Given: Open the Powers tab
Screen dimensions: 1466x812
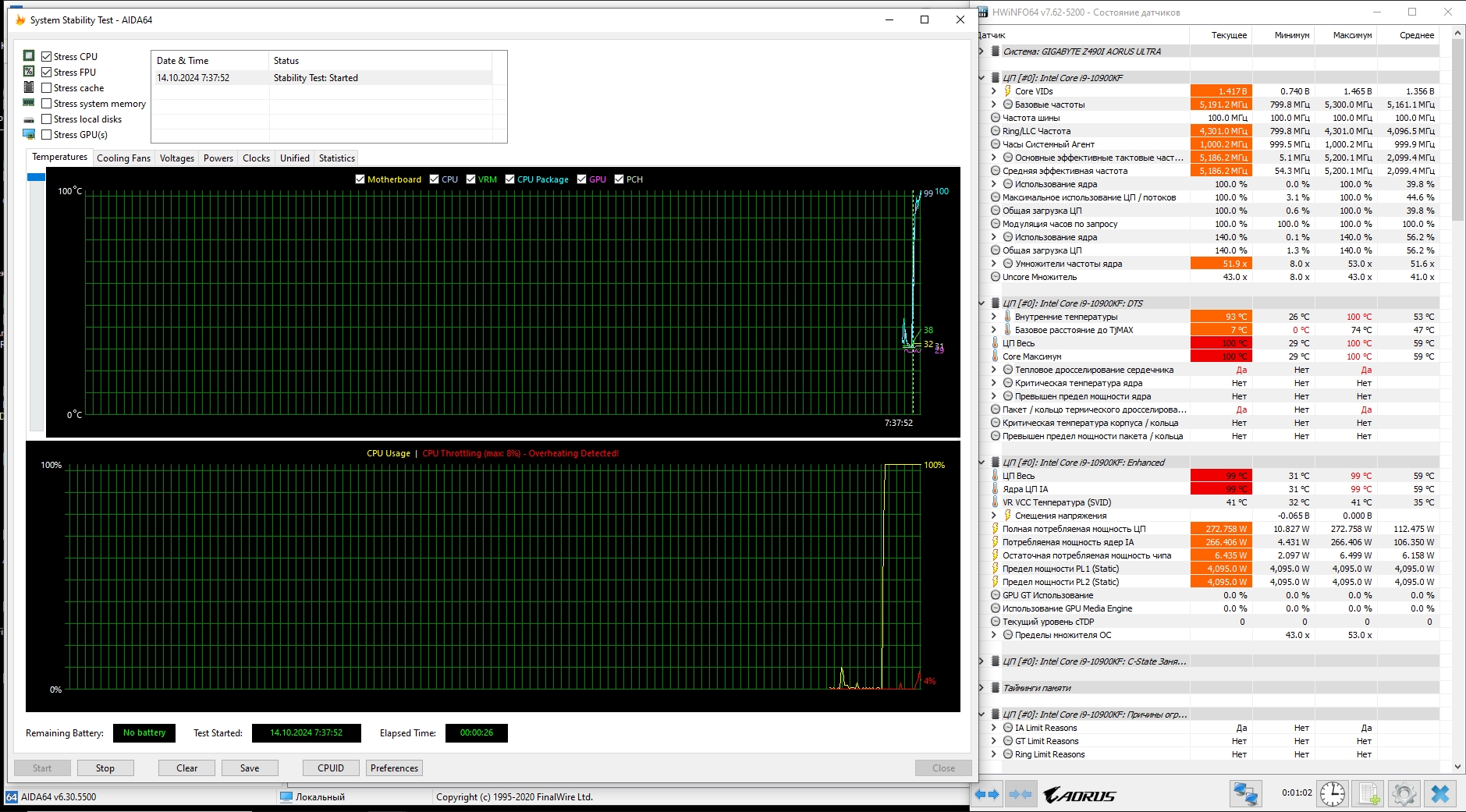Looking at the screenshot, I should (x=218, y=158).
